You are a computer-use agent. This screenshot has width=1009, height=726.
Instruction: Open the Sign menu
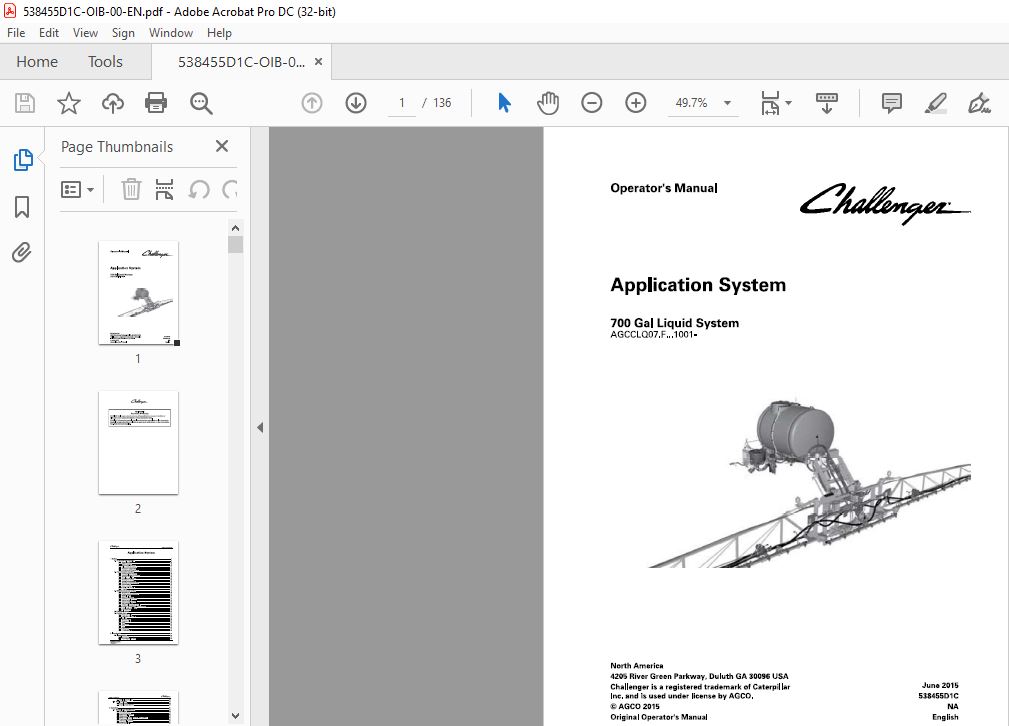[123, 33]
